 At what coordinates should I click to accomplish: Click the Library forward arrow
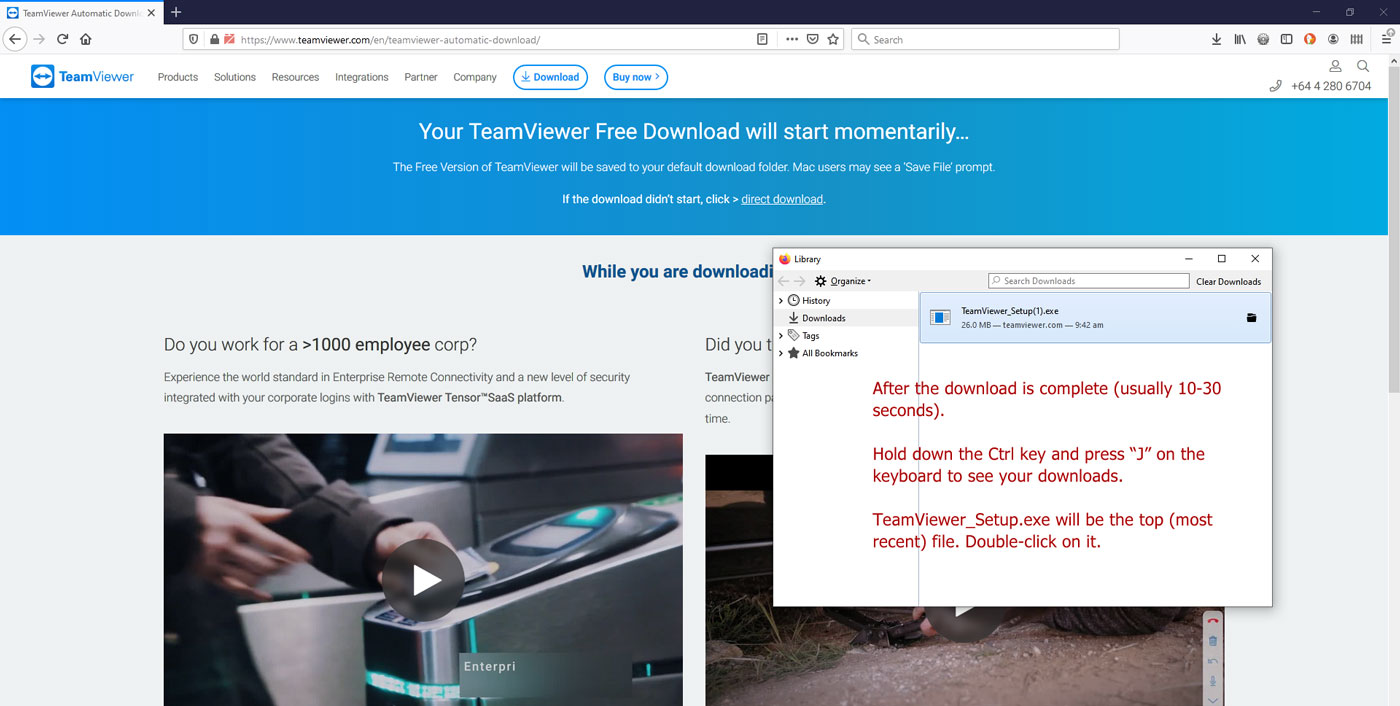tap(799, 281)
